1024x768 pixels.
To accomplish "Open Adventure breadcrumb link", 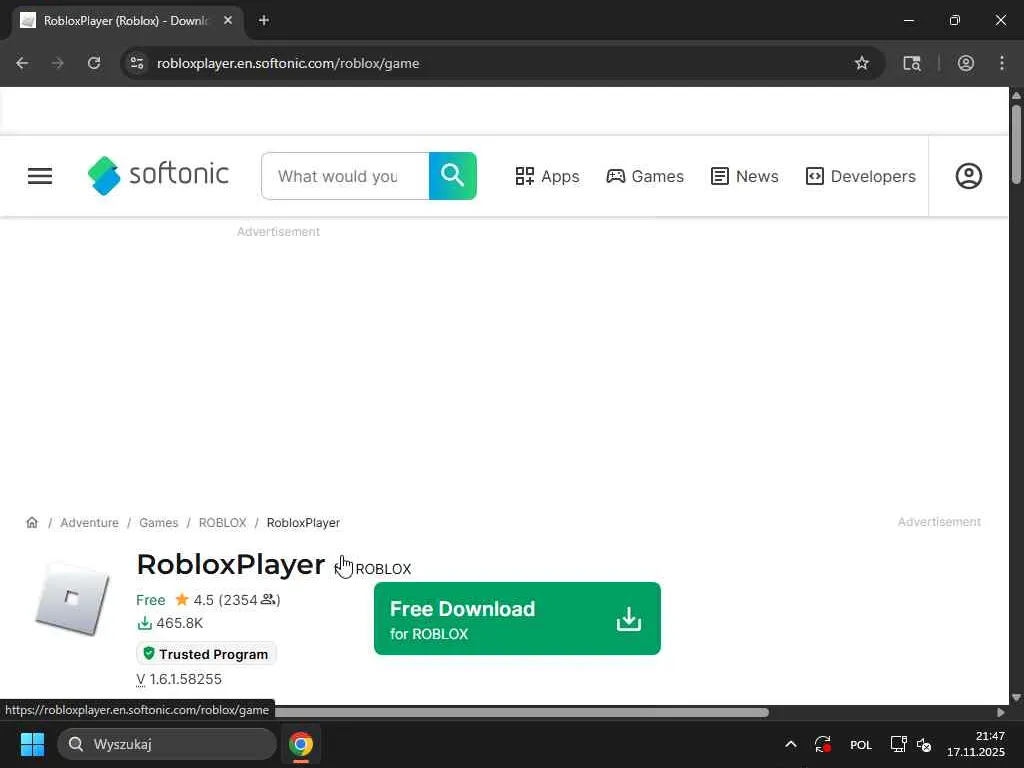I will [89, 522].
